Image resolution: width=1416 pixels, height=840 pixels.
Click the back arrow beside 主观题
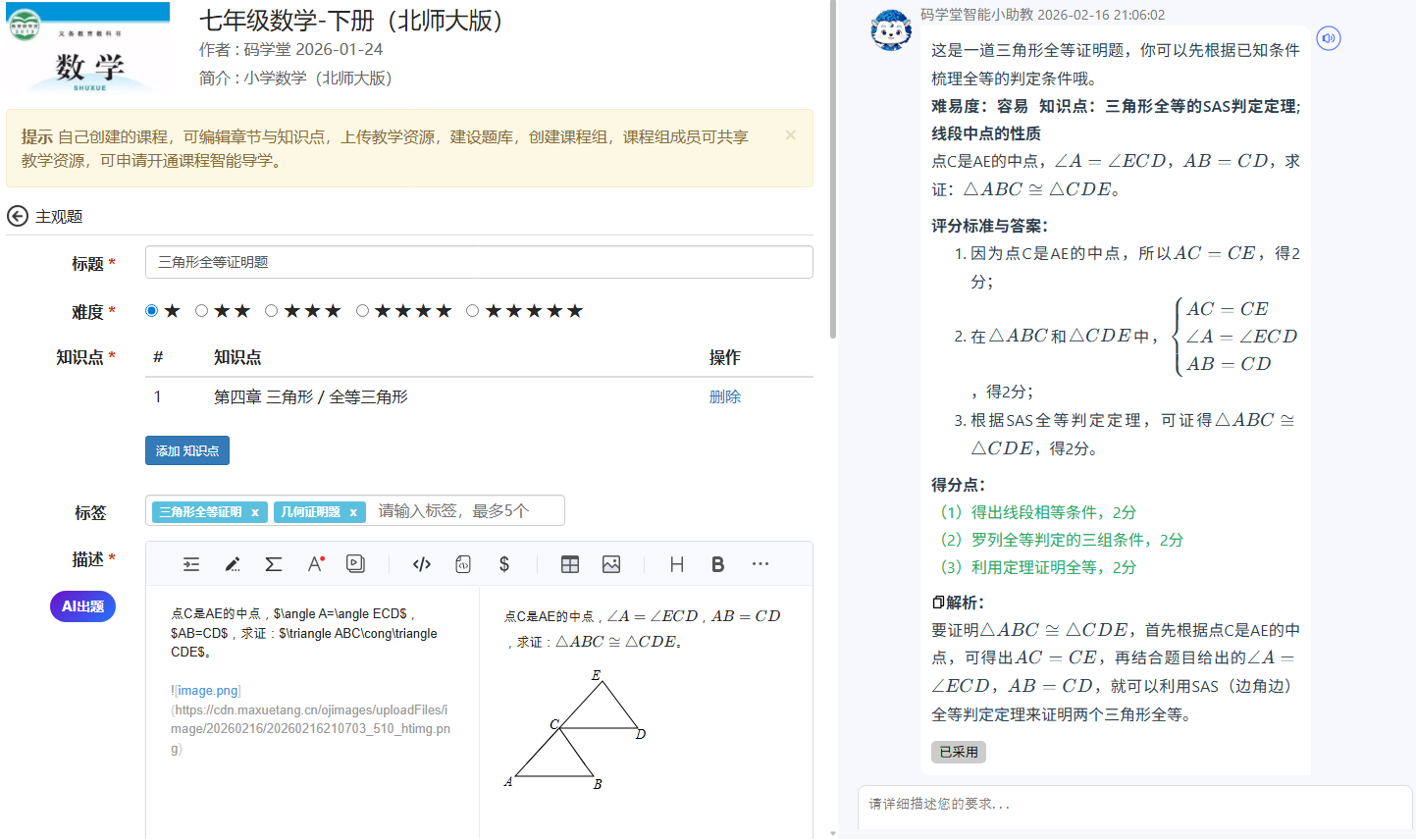tap(17, 216)
